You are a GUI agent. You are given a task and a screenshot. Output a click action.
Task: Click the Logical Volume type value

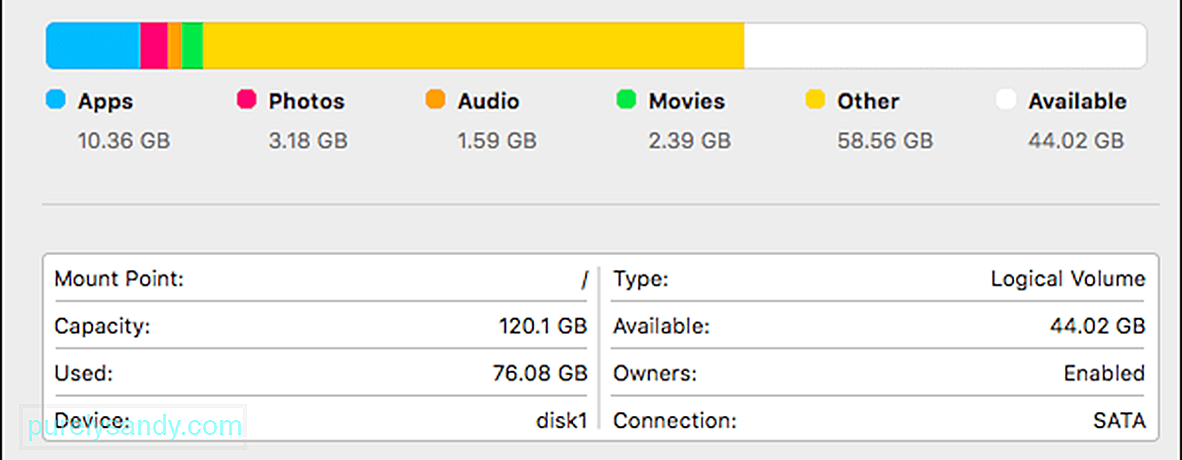1068,280
